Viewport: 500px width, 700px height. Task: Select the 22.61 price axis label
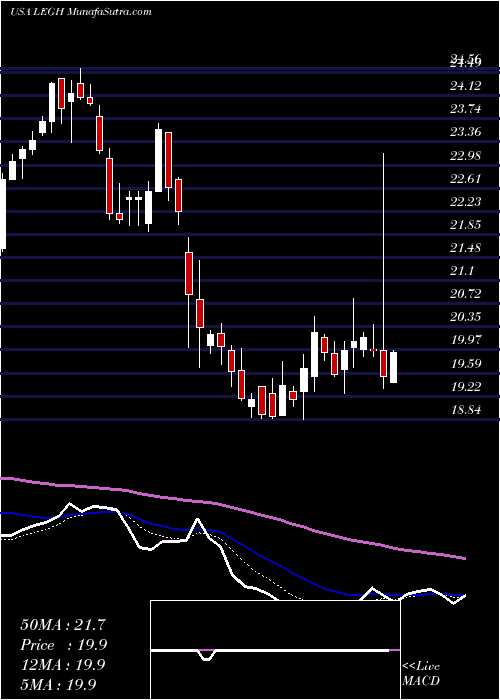click(466, 178)
